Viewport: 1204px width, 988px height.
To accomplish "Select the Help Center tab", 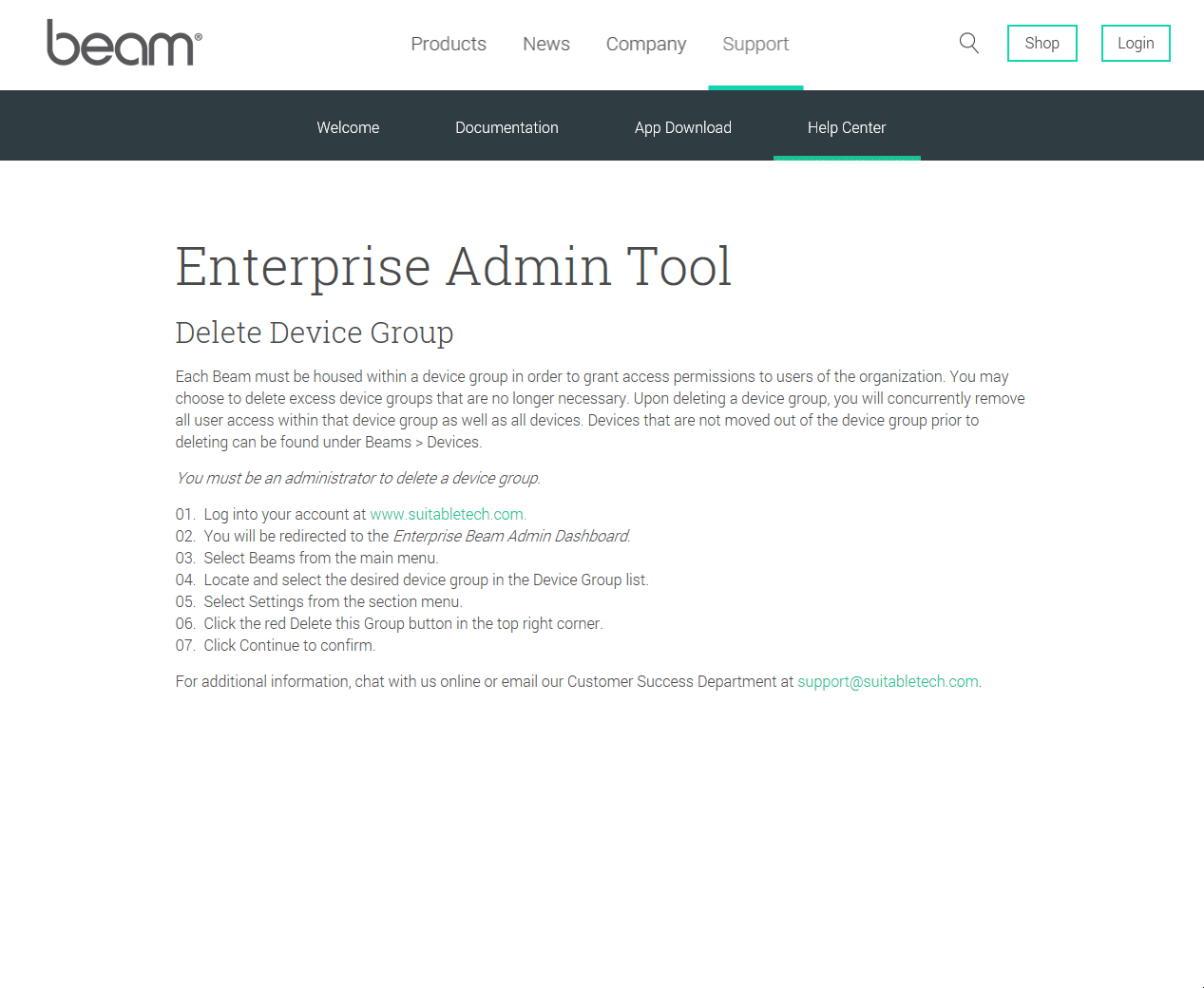I will (847, 127).
